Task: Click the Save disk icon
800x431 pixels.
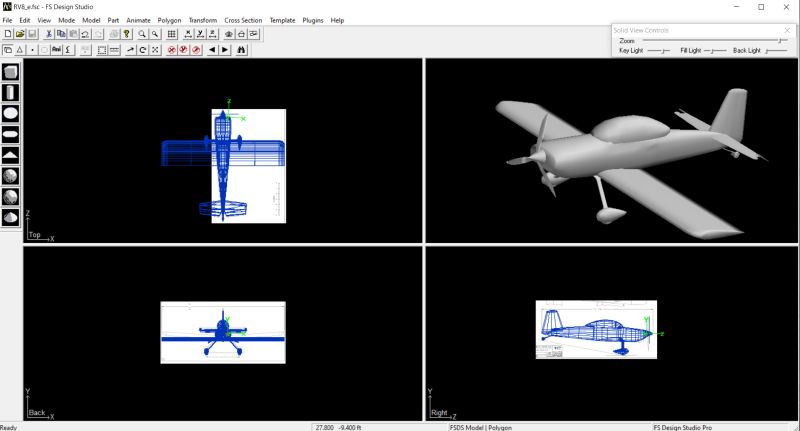Action: pyautogui.click(x=32, y=34)
